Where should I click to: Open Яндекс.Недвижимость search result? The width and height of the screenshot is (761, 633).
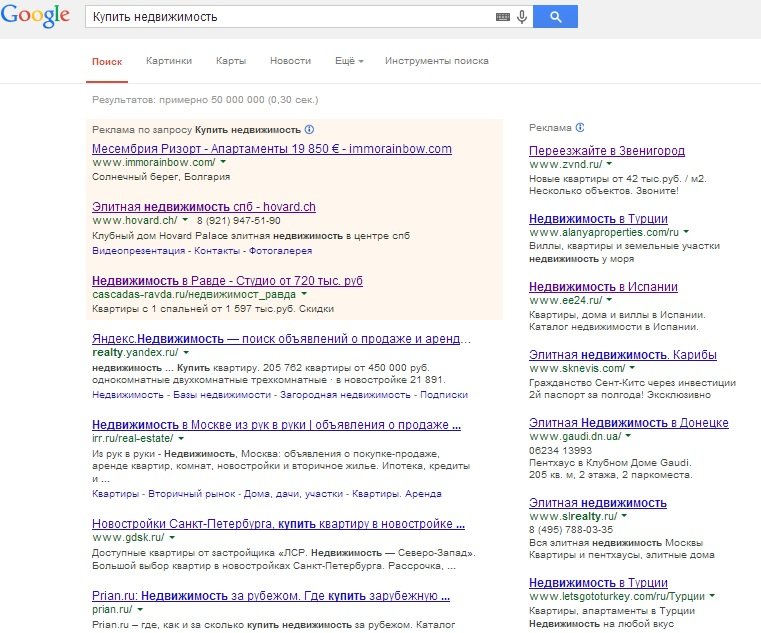click(281, 338)
